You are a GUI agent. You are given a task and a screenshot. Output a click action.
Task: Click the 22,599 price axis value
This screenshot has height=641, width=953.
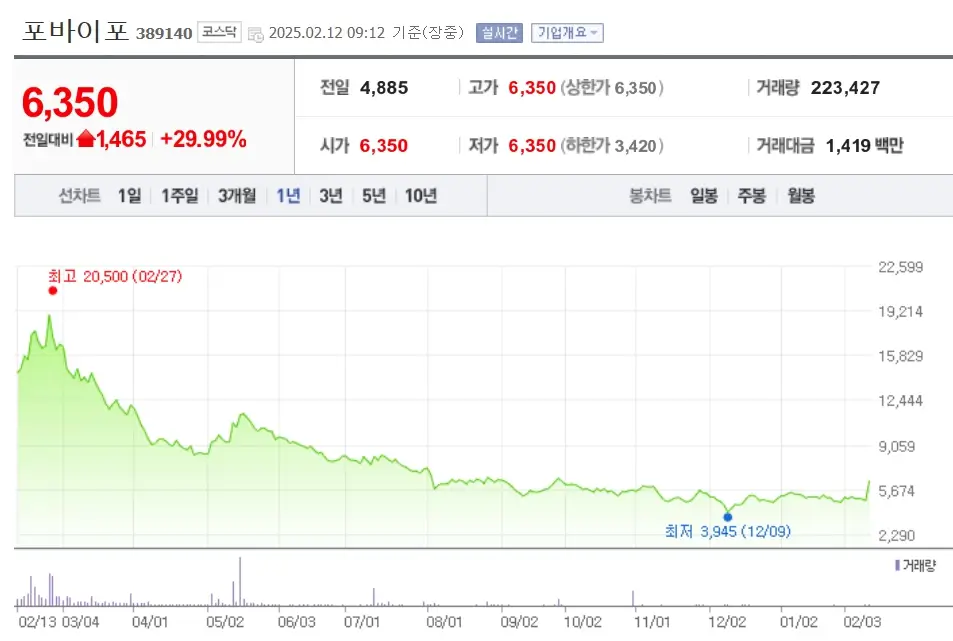click(x=899, y=268)
